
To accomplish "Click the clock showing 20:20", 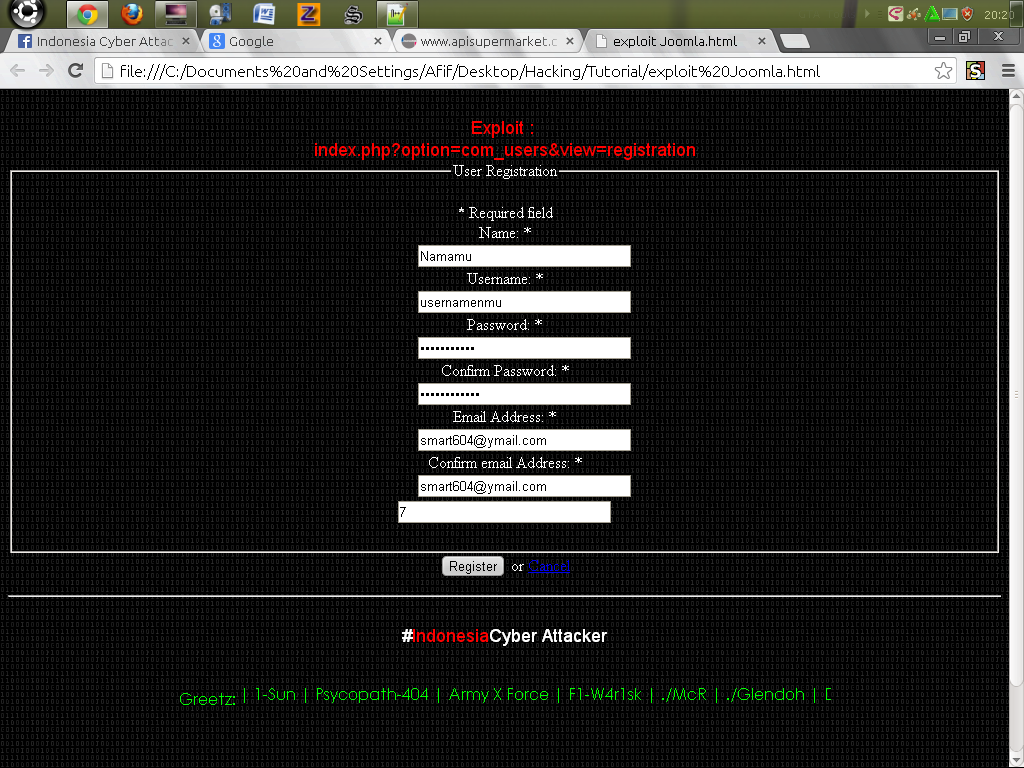I will tap(999, 14).
